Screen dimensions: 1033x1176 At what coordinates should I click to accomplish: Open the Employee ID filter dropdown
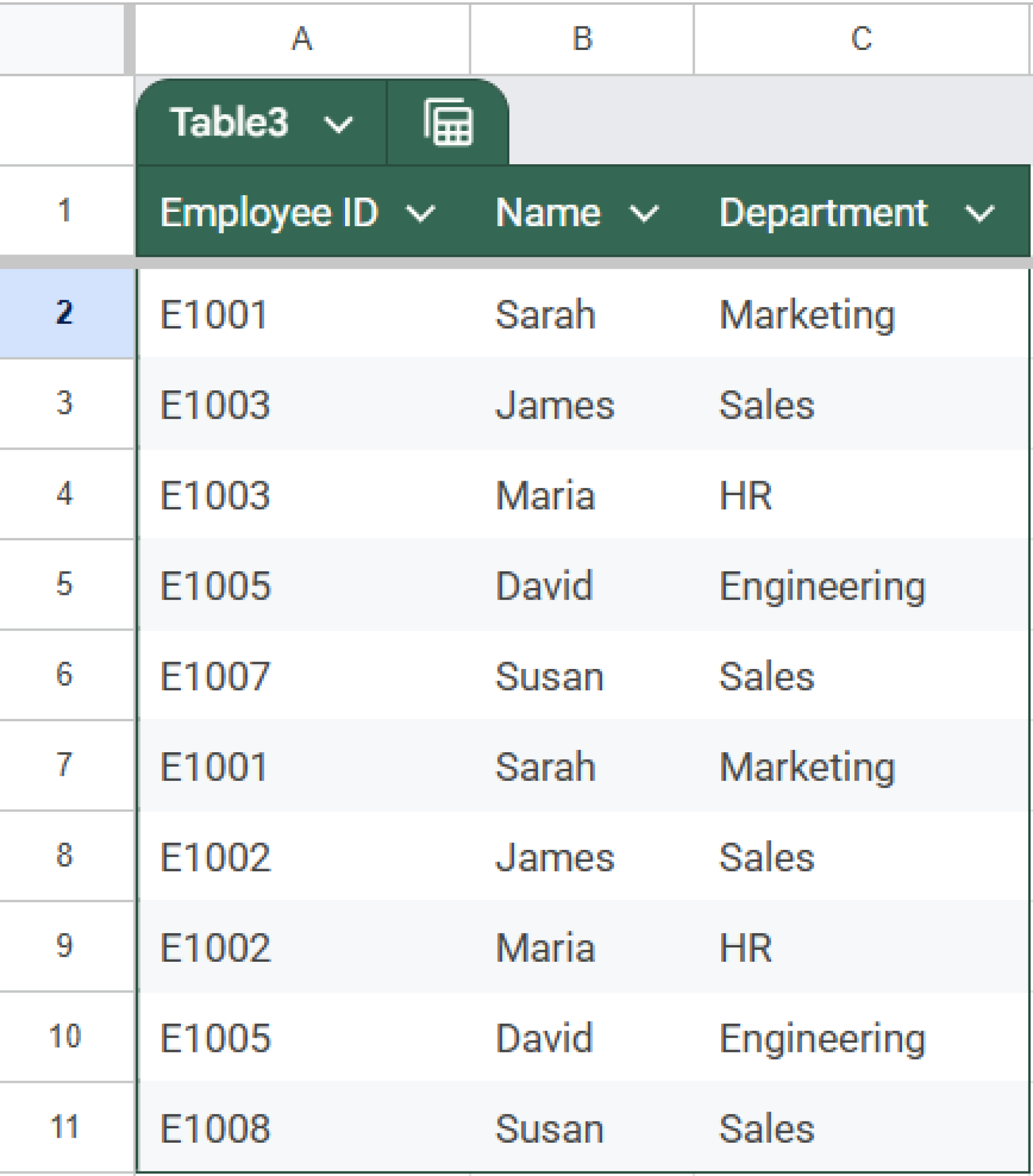coord(420,212)
